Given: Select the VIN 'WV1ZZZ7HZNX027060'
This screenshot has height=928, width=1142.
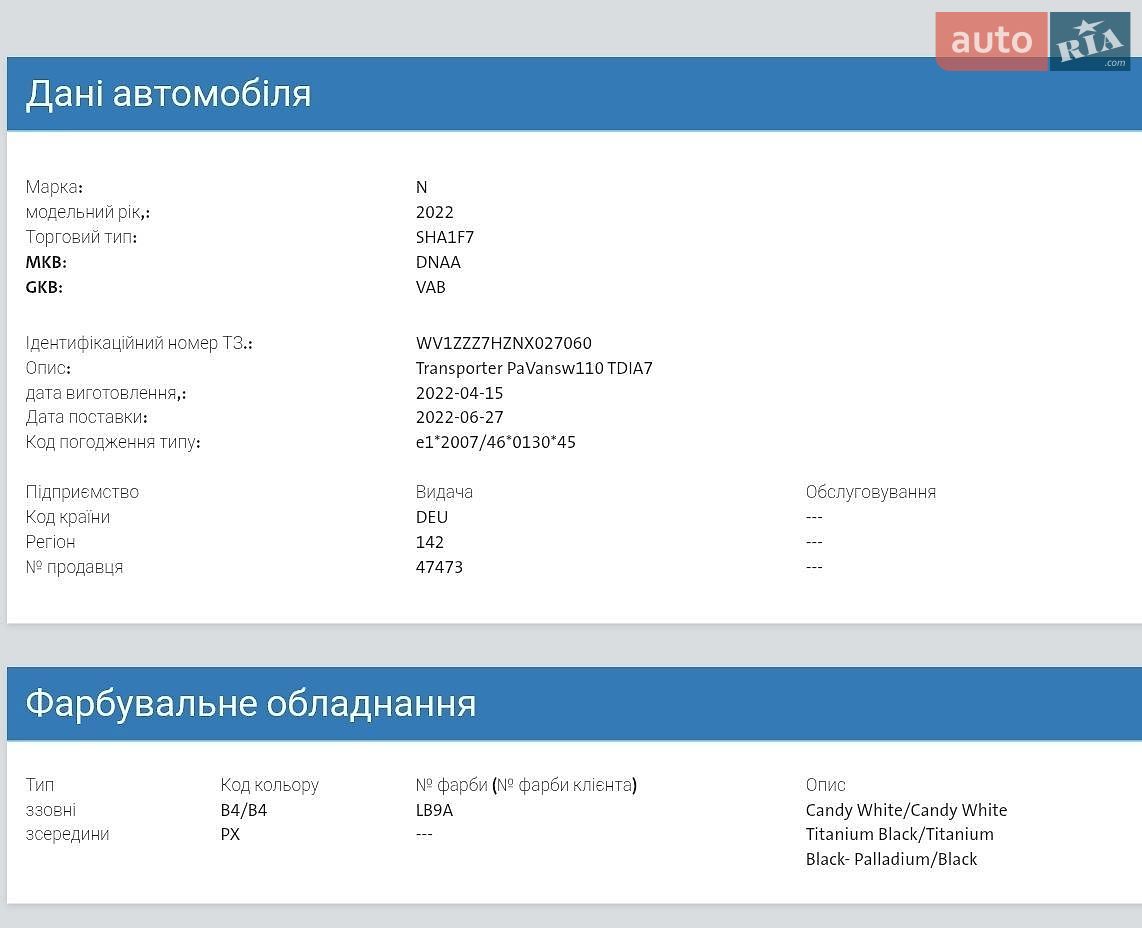Looking at the screenshot, I should [x=504, y=343].
